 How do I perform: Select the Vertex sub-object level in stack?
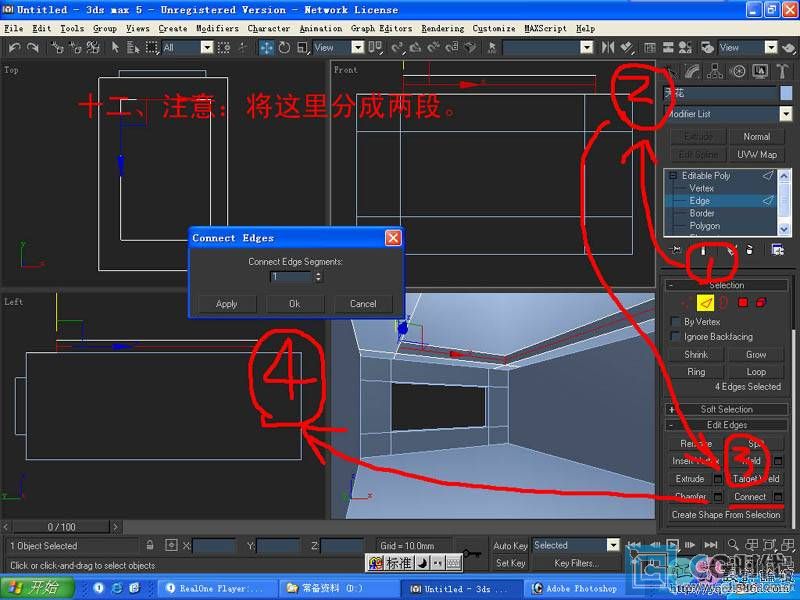pyautogui.click(x=701, y=188)
